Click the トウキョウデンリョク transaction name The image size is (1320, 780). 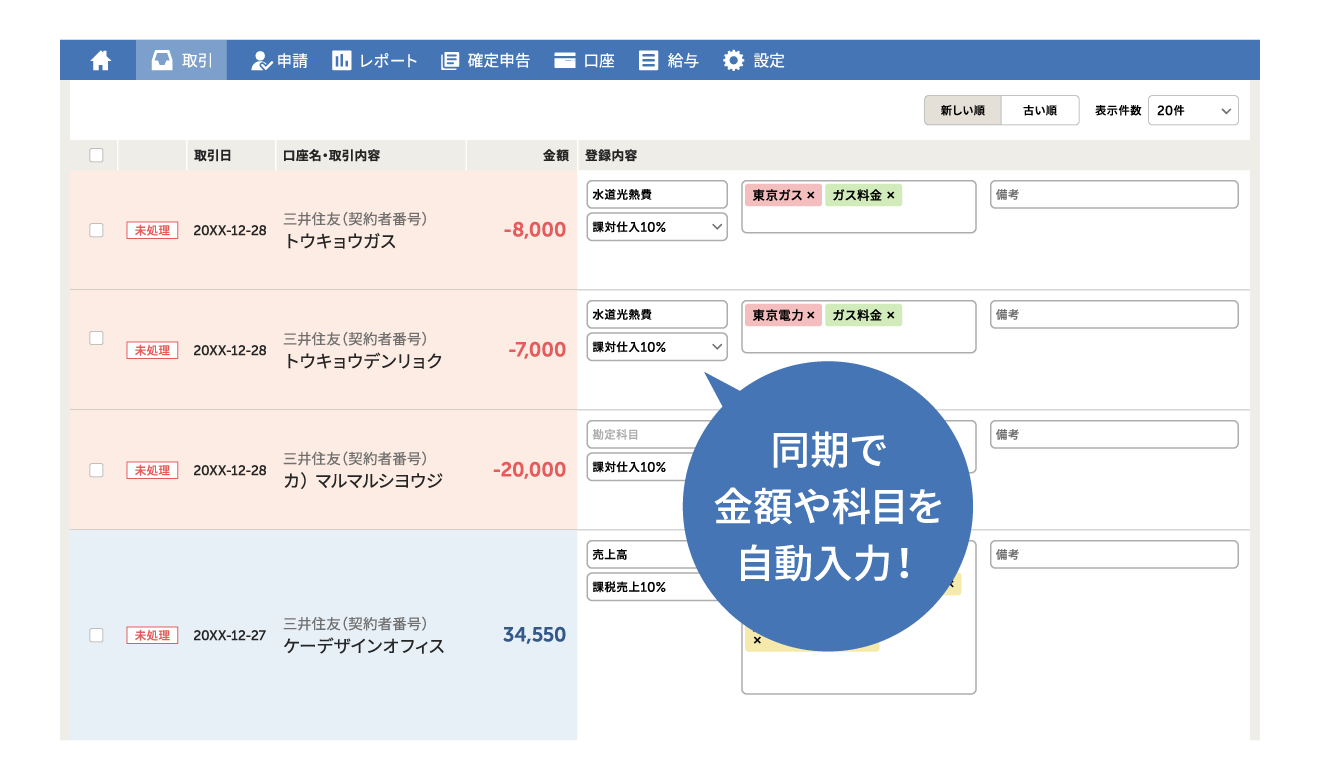click(363, 361)
